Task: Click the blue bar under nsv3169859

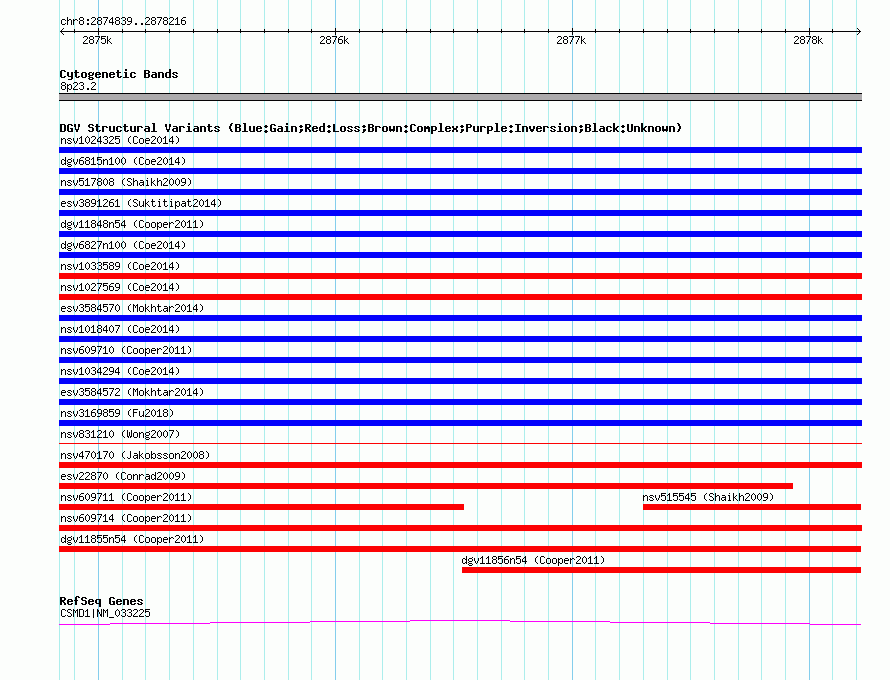Action: pos(460,423)
